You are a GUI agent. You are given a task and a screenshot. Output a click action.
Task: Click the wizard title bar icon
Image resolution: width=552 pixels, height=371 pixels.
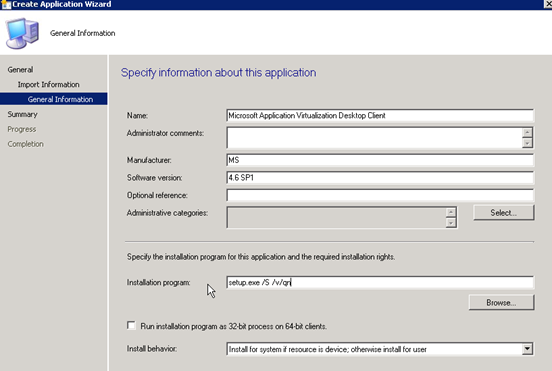(x=6, y=4)
